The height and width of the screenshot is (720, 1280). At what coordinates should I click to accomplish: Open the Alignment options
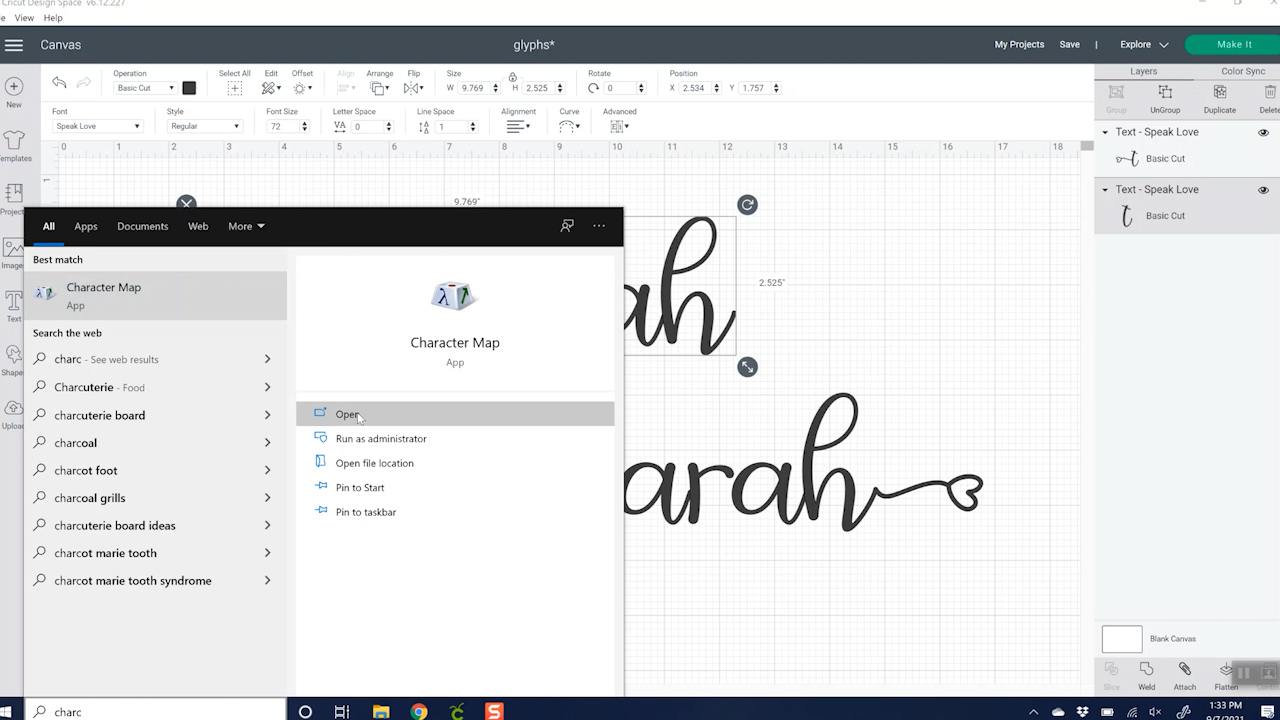(517, 126)
